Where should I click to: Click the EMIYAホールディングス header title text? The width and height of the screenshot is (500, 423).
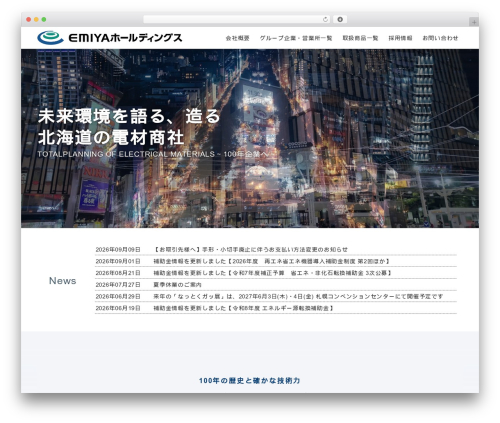[125, 38]
